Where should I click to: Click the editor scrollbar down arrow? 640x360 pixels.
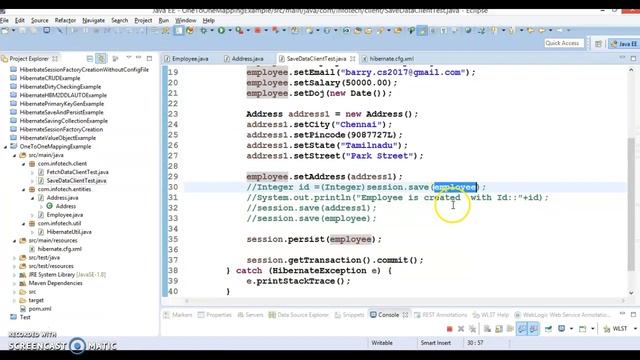631,293
